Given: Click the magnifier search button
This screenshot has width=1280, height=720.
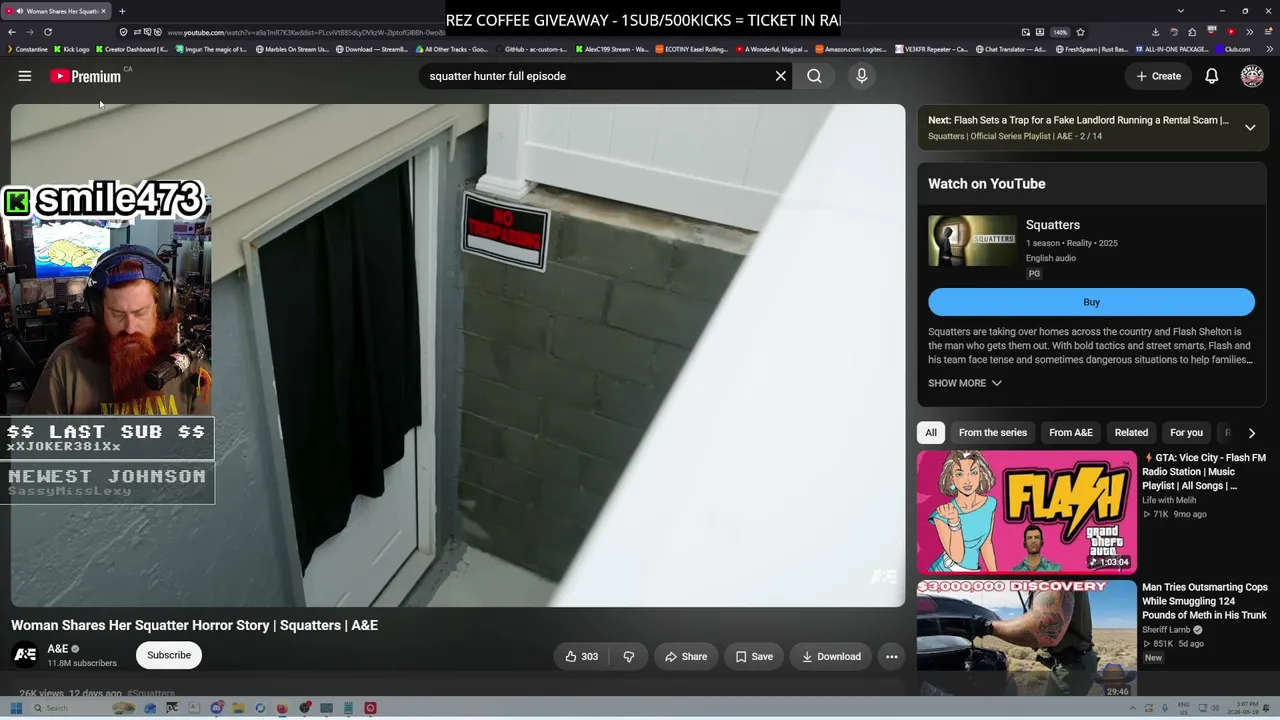Looking at the screenshot, I should (x=814, y=76).
